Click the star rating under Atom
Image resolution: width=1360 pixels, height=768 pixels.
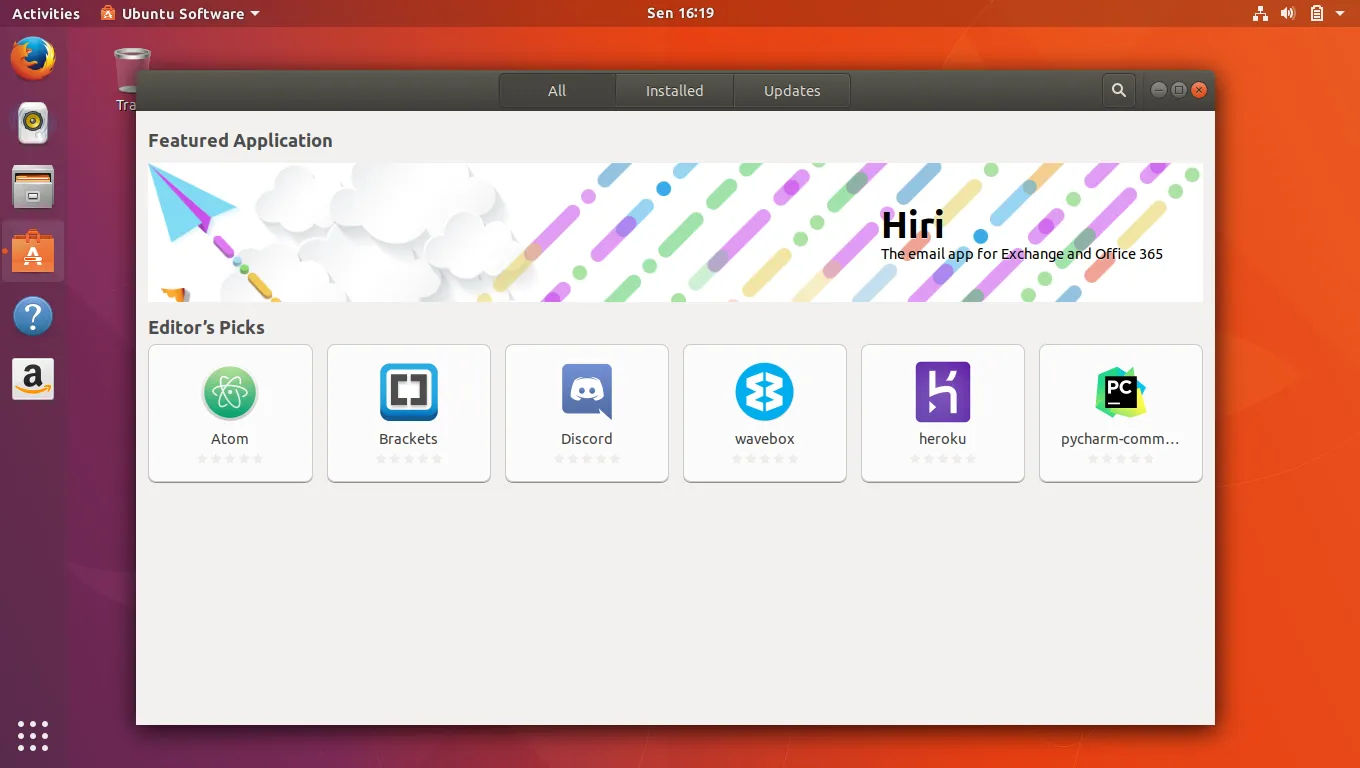(230, 459)
